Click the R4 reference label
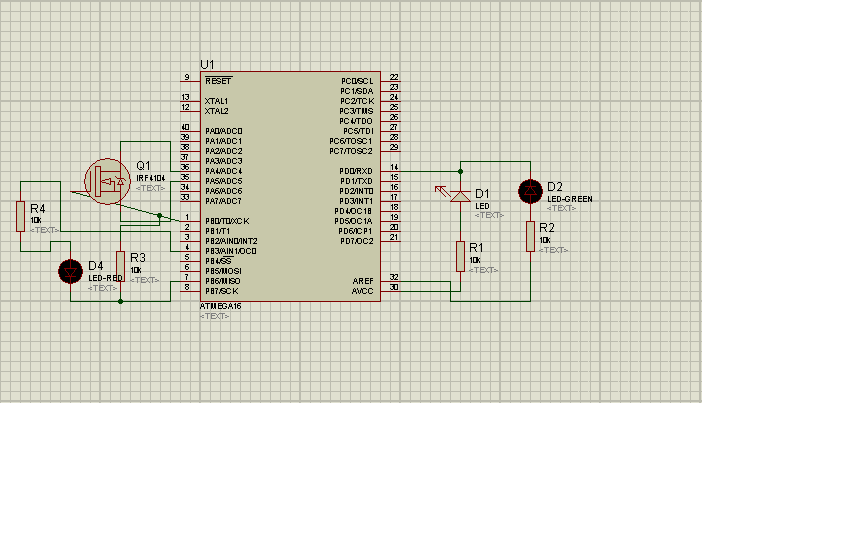This screenshot has width=864, height=540. point(37,208)
